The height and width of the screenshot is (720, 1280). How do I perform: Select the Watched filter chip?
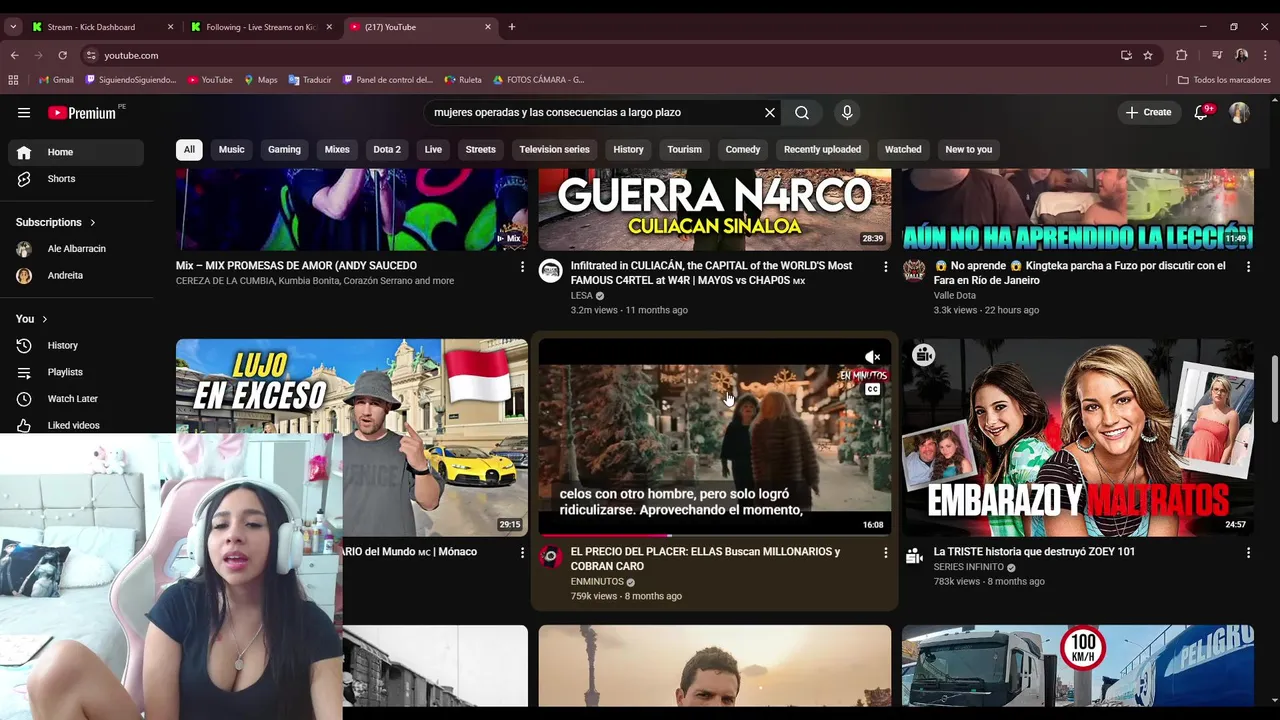(903, 150)
